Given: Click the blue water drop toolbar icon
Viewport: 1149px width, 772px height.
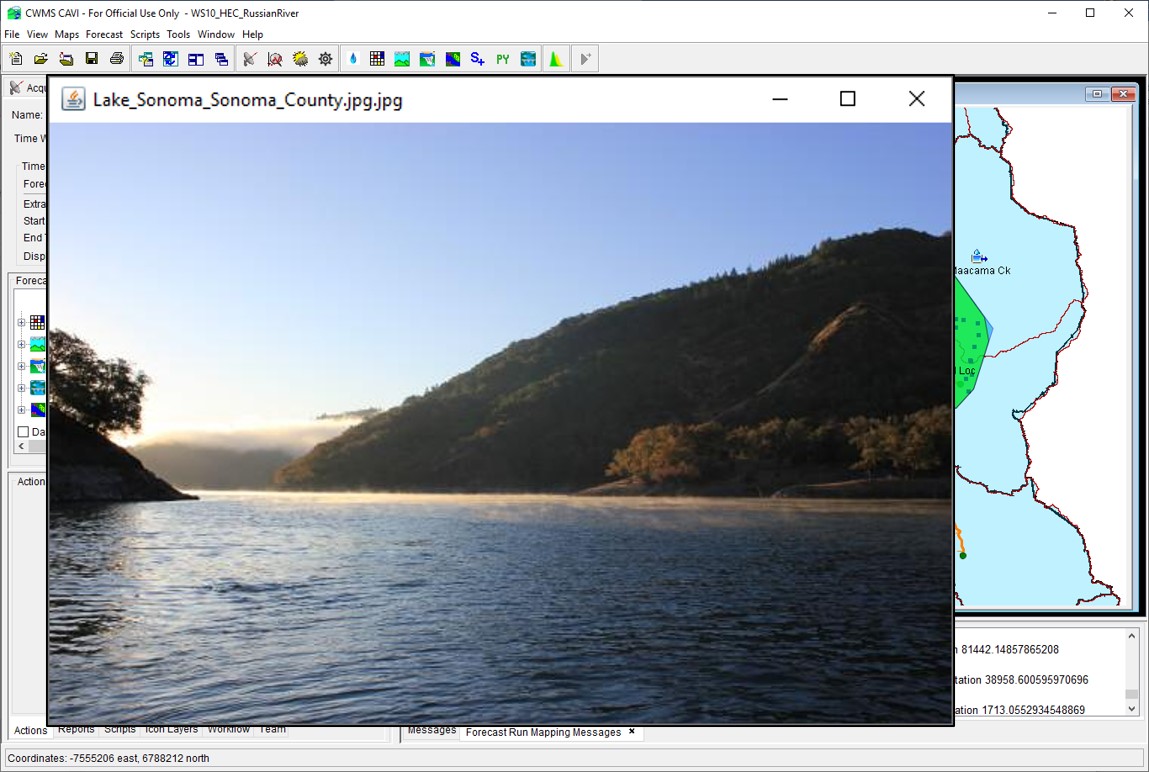Looking at the screenshot, I should [x=352, y=59].
